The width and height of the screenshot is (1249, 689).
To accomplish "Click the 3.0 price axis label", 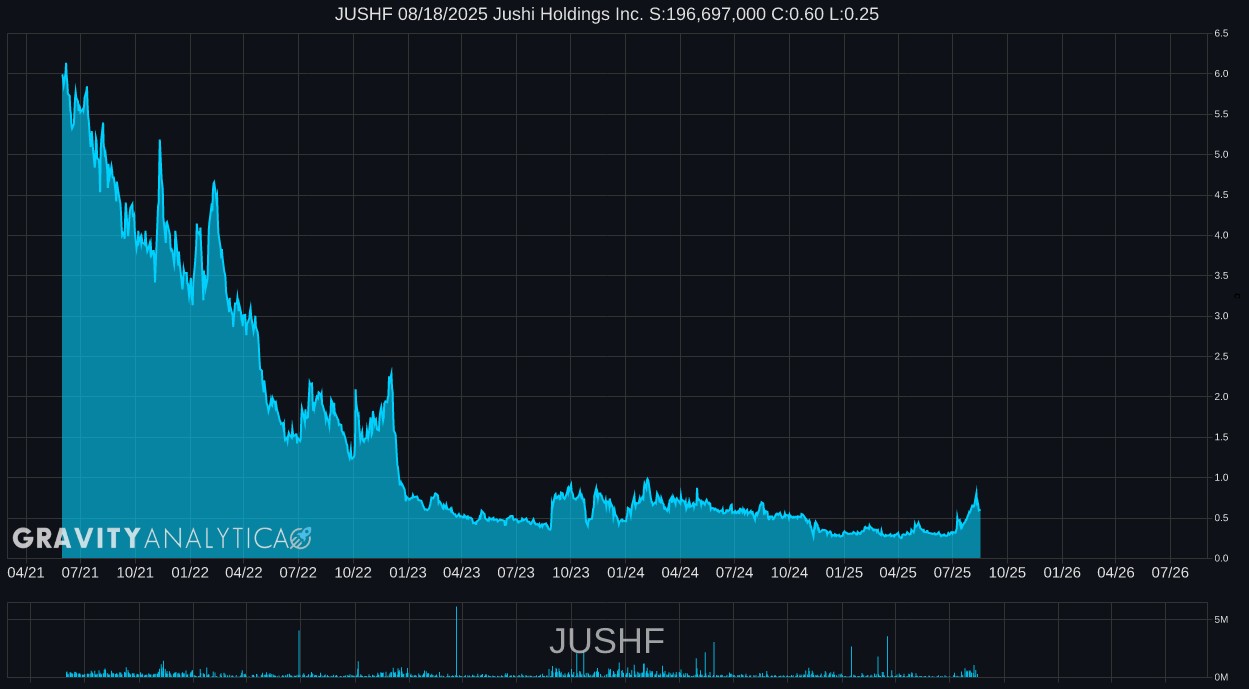I will click(1221, 316).
